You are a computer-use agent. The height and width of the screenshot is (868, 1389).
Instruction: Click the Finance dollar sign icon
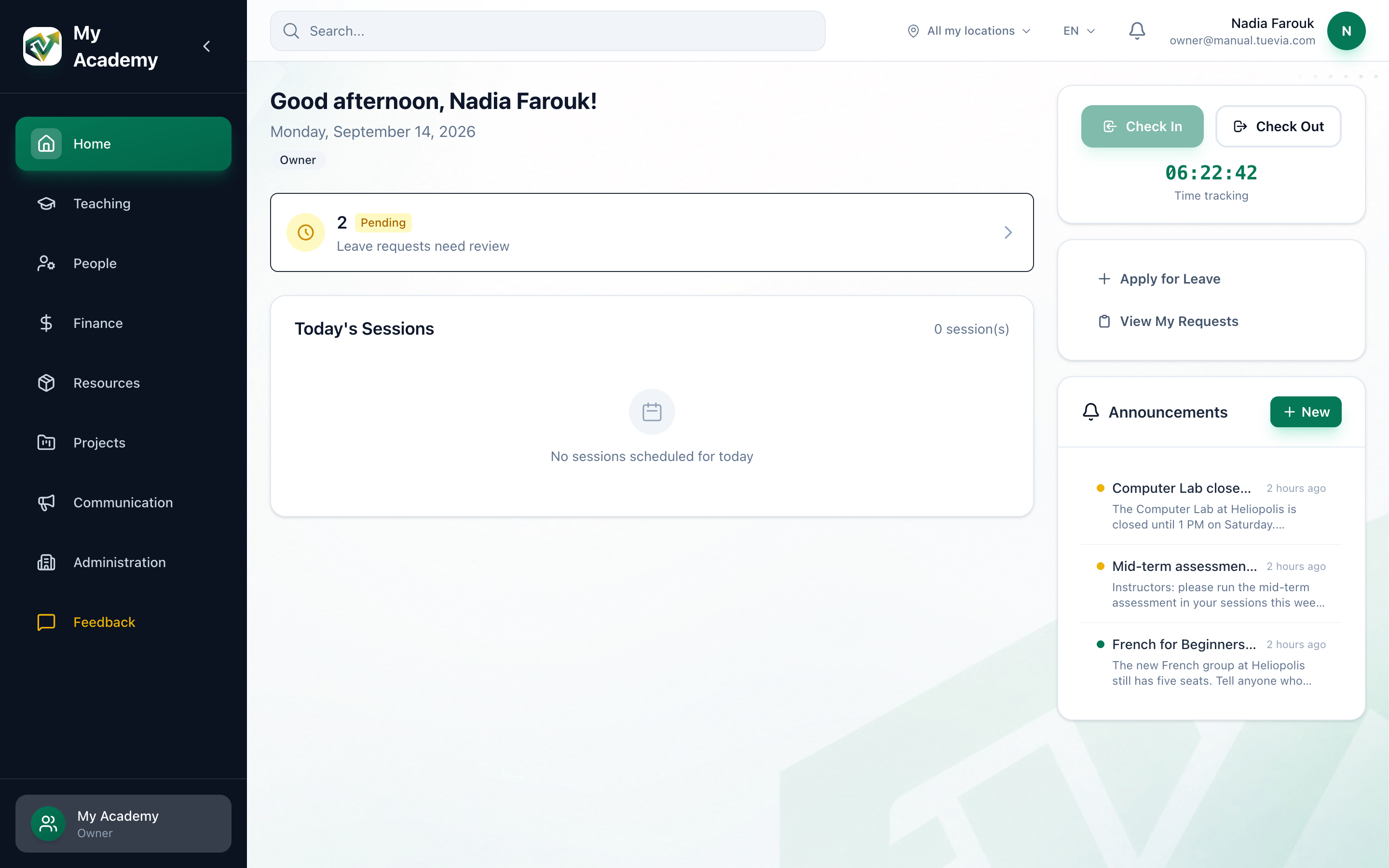click(46, 323)
